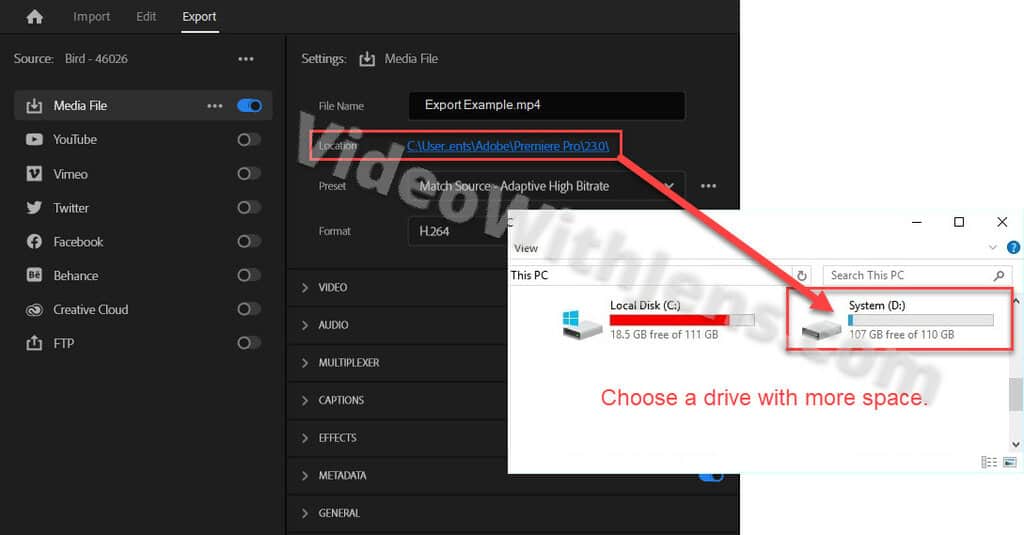This screenshot has width=1024, height=535.
Task: Click Explorer vertical scrollbar thumb
Action: (1016, 394)
